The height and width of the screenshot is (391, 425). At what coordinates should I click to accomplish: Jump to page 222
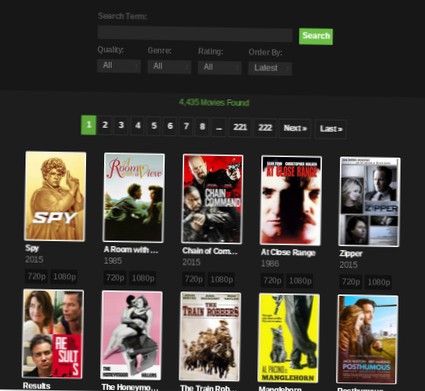[265, 128]
